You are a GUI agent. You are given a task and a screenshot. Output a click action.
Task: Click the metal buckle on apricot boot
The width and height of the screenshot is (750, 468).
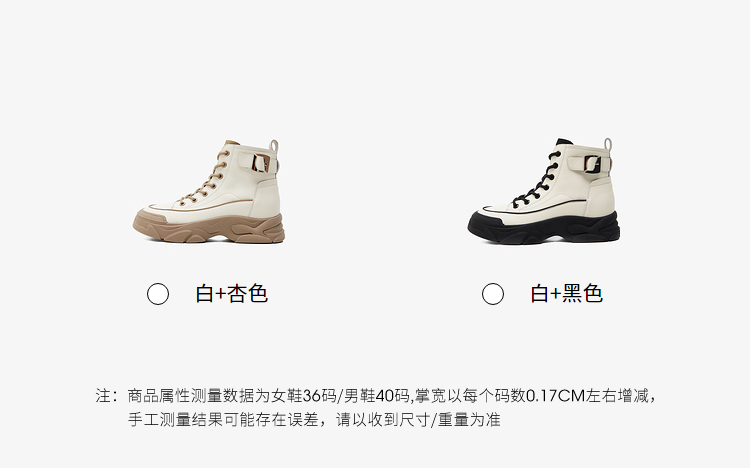pos(261,163)
